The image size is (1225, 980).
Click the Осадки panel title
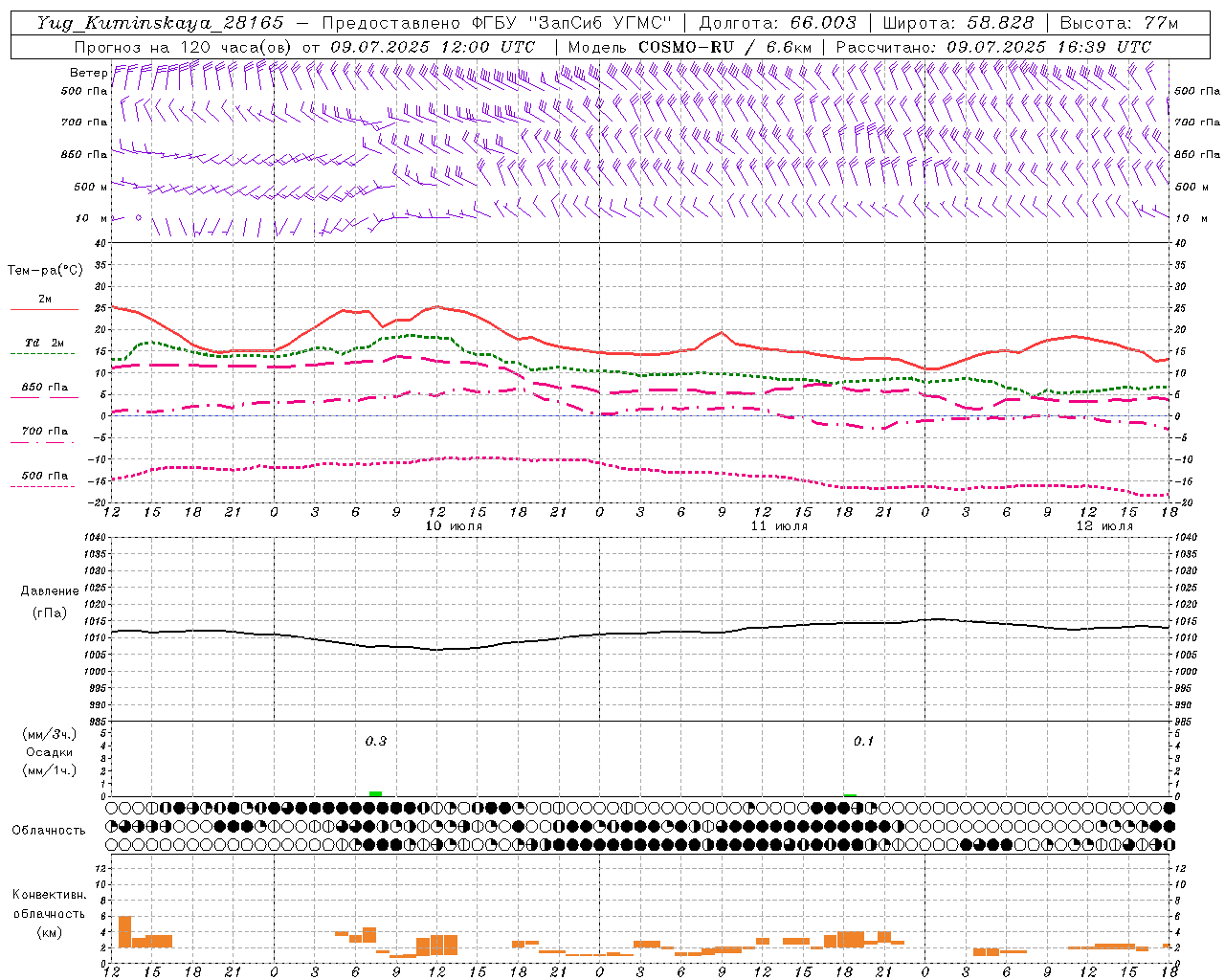click(50, 753)
